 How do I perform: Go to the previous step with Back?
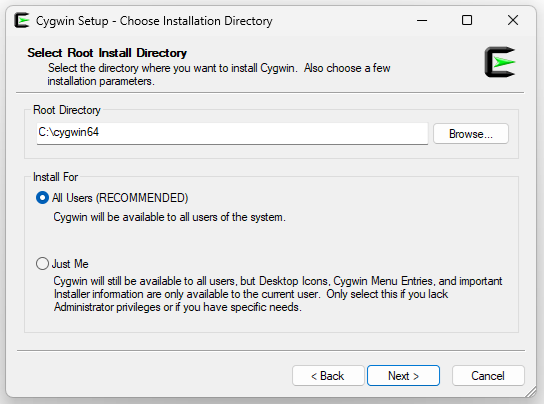[328, 376]
